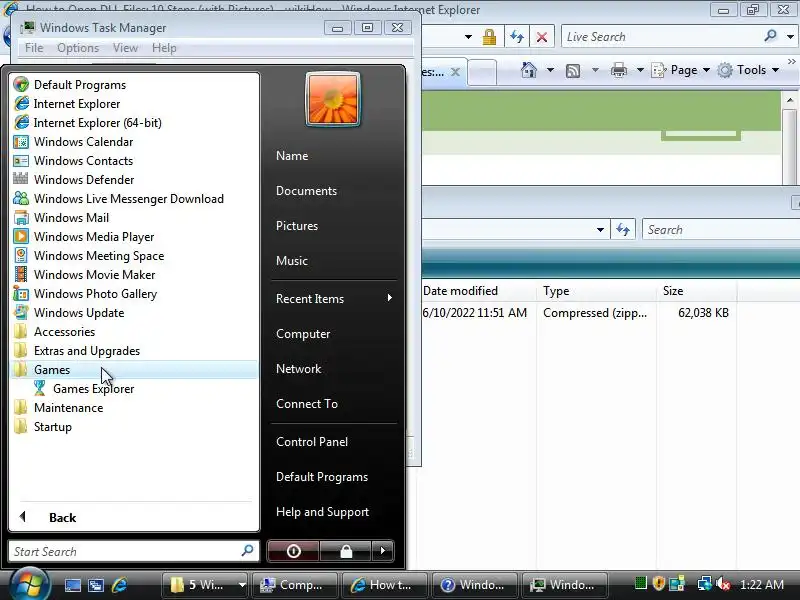Close the current Internet Explorer tab
Viewport: 800px width, 600px height.
pos(456,72)
